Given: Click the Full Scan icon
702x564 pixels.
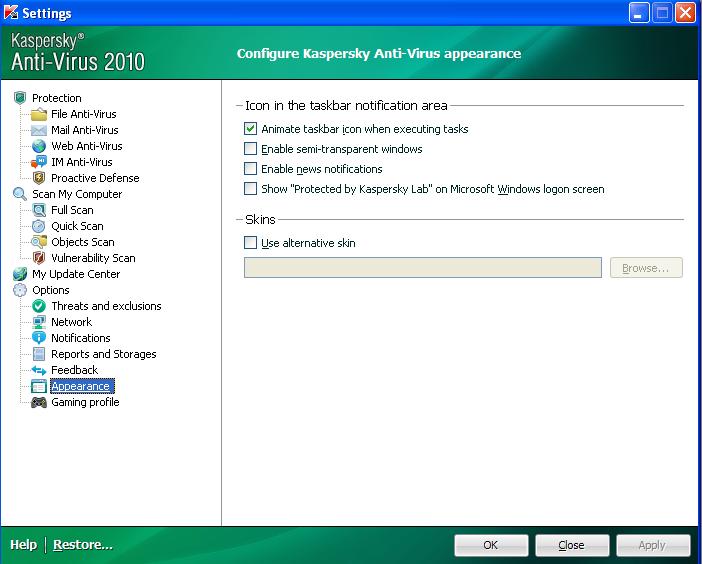Looking at the screenshot, I should [x=39, y=210].
